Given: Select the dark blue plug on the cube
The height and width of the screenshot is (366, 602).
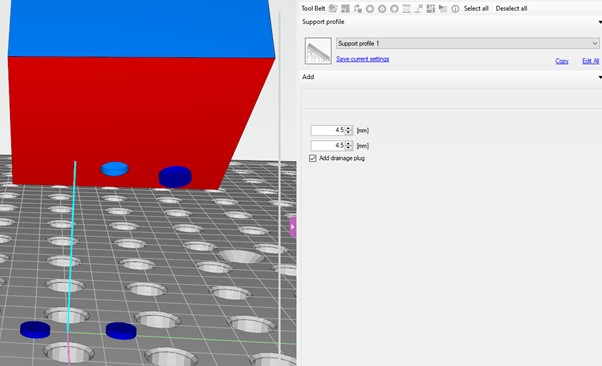Looking at the screenshot, I should pyautogui.click(x=175, y=177).
